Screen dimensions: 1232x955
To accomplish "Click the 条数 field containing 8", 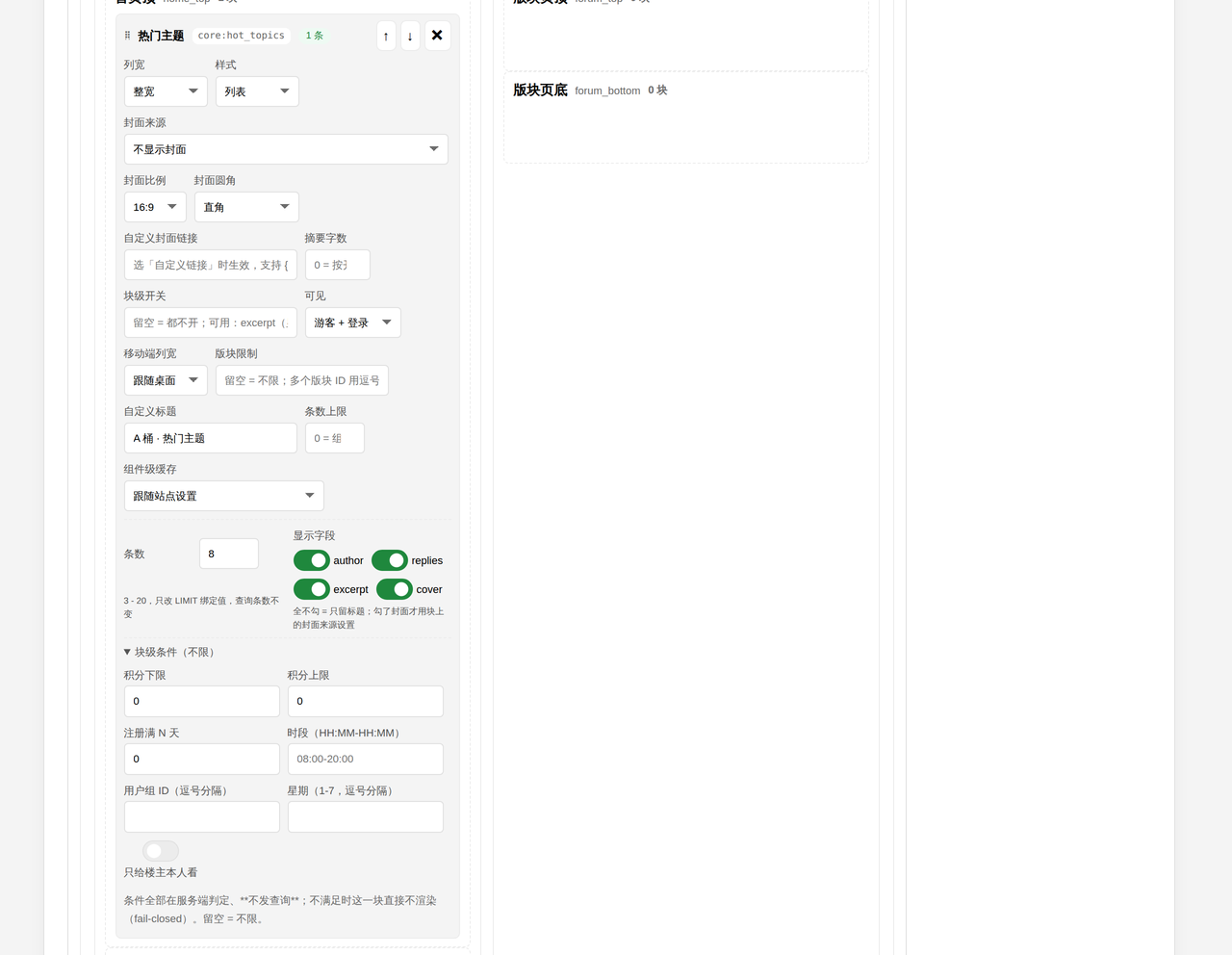I will (x=229, y=554).
